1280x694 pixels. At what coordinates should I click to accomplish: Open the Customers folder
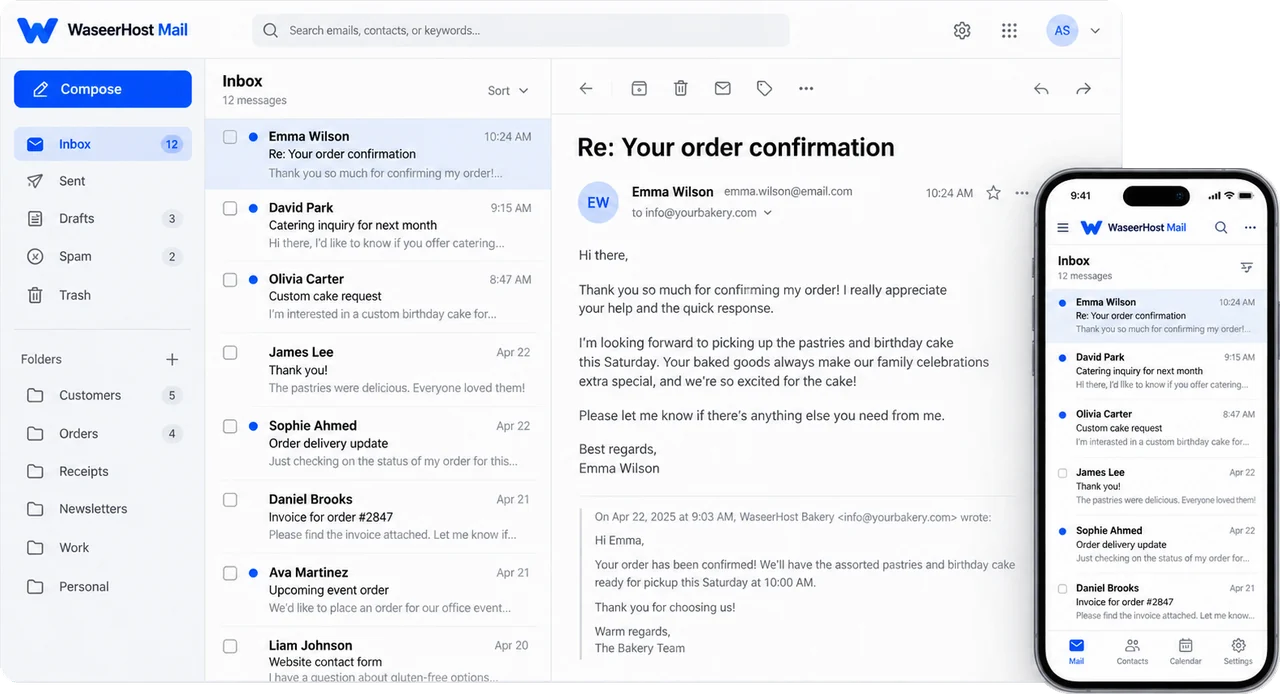(103, 395)
